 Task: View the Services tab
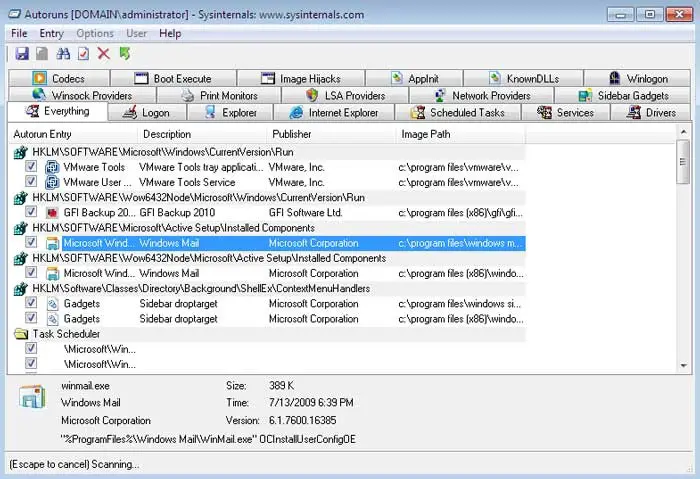[x=566, y=112]
